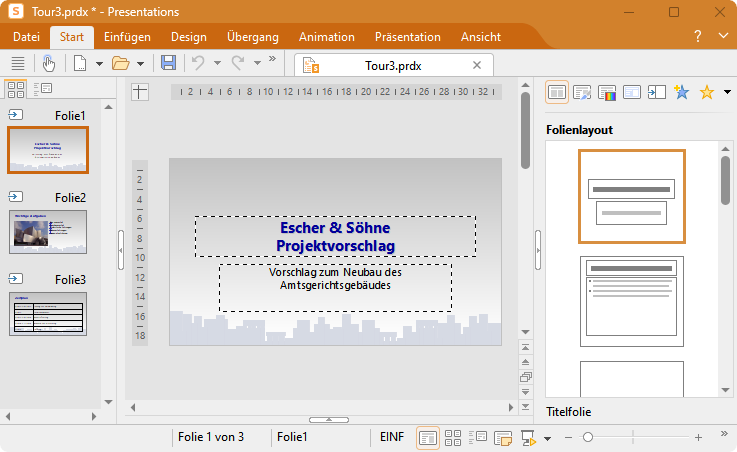Open the Datei menu

coord(26,37)
